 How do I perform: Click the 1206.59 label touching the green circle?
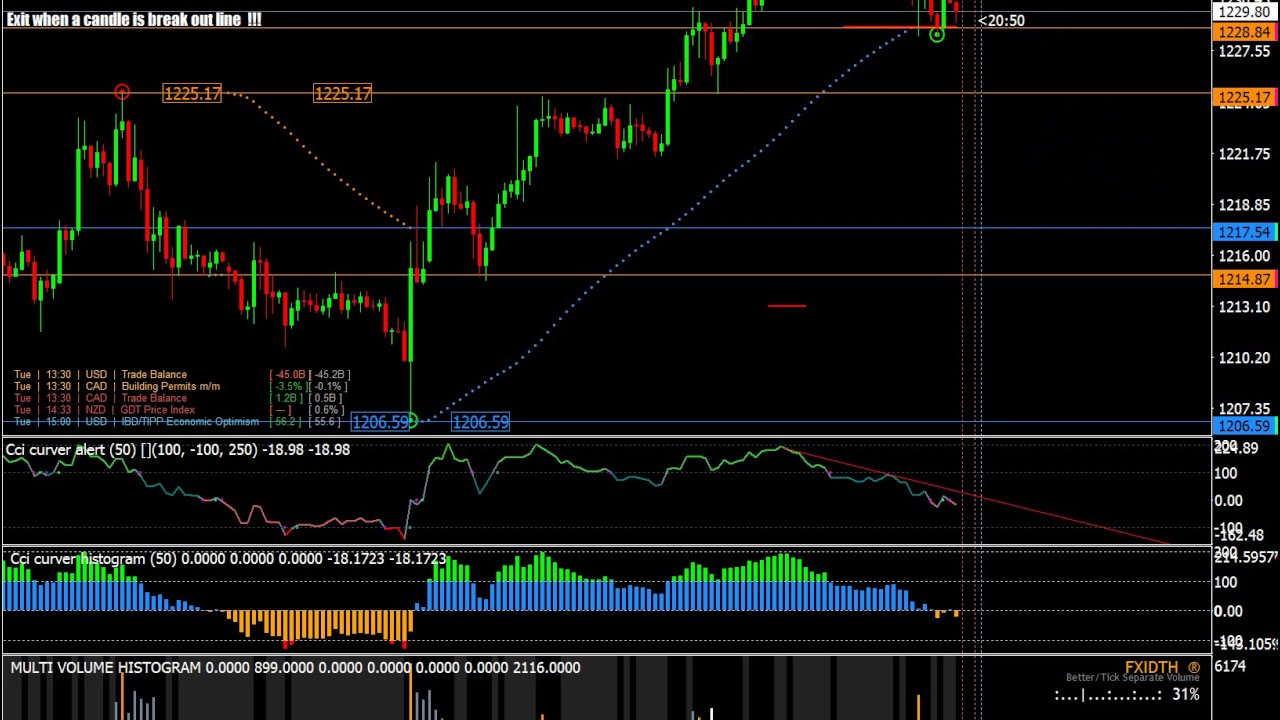coord(380,422)
